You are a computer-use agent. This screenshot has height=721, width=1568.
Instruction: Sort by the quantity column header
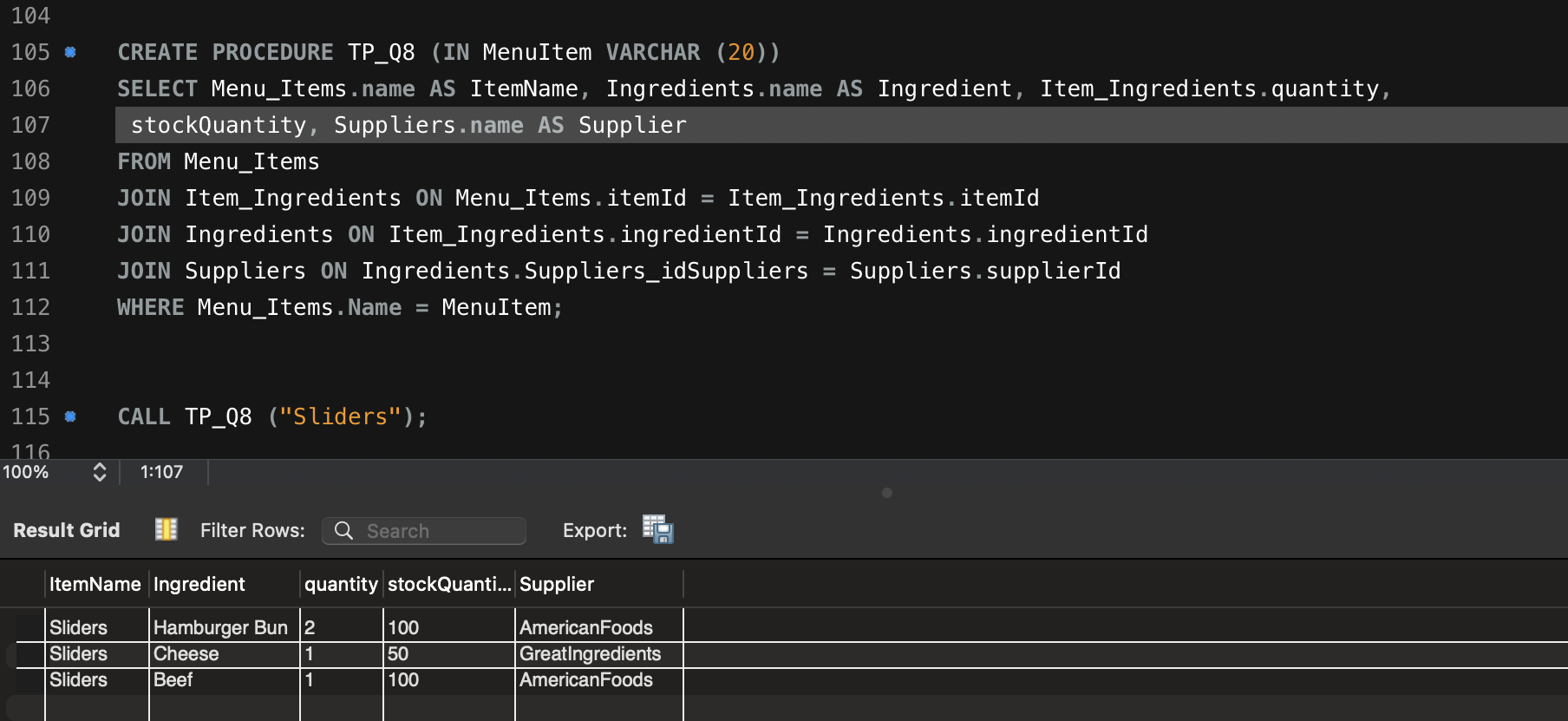[x=341, y=584]
